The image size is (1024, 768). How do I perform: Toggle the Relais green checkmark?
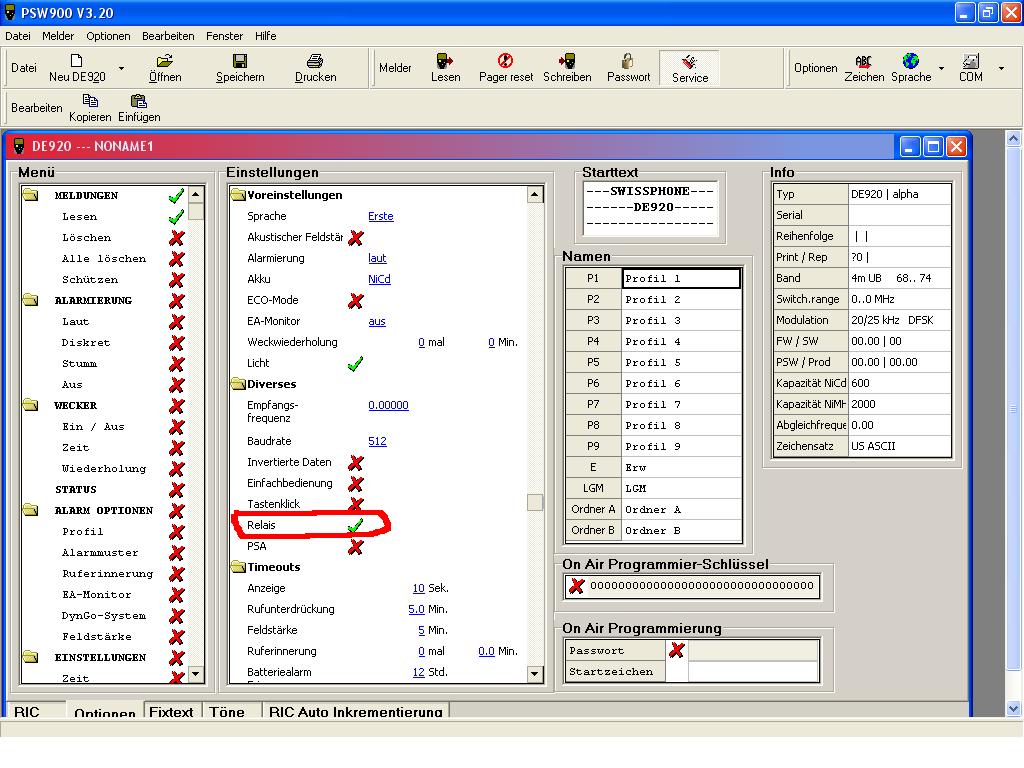[355, 525]
